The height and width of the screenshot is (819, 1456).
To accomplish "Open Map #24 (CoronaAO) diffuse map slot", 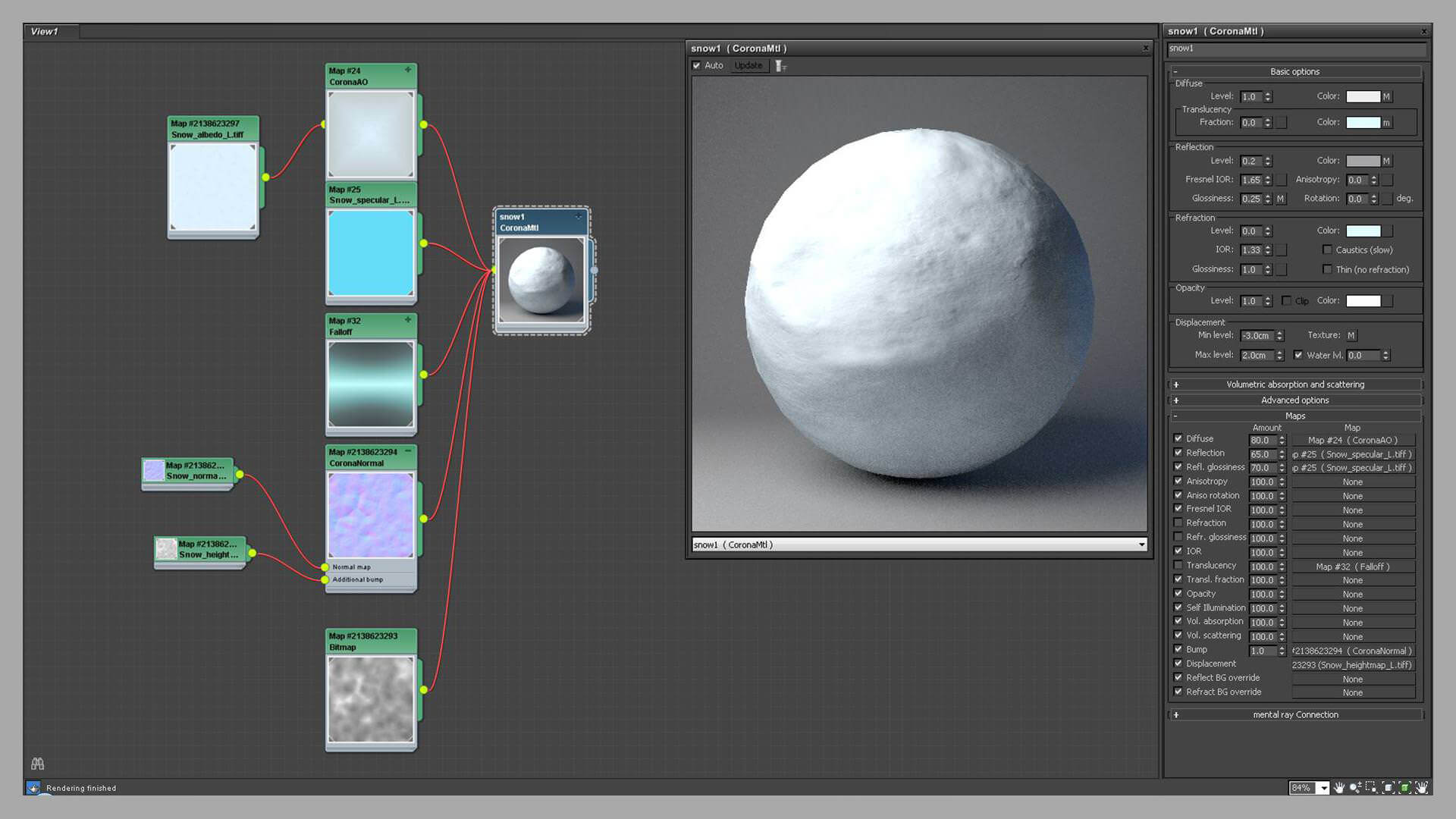I will click(1353, 440).
